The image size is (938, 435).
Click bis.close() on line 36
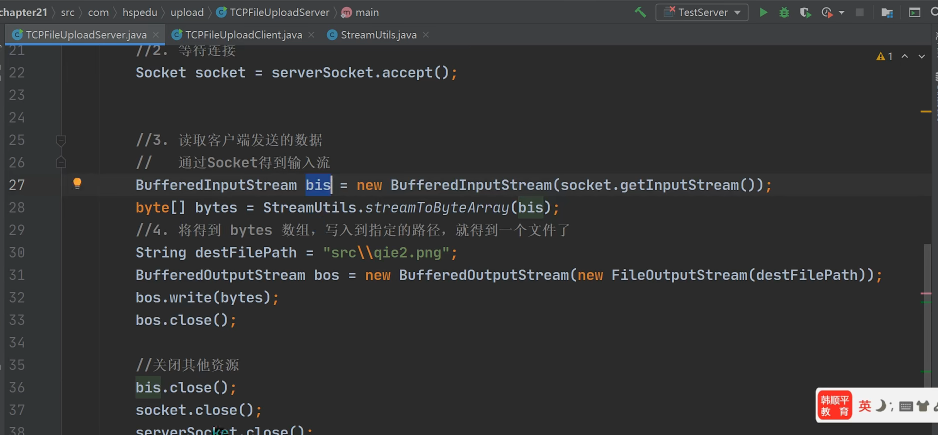182,388
